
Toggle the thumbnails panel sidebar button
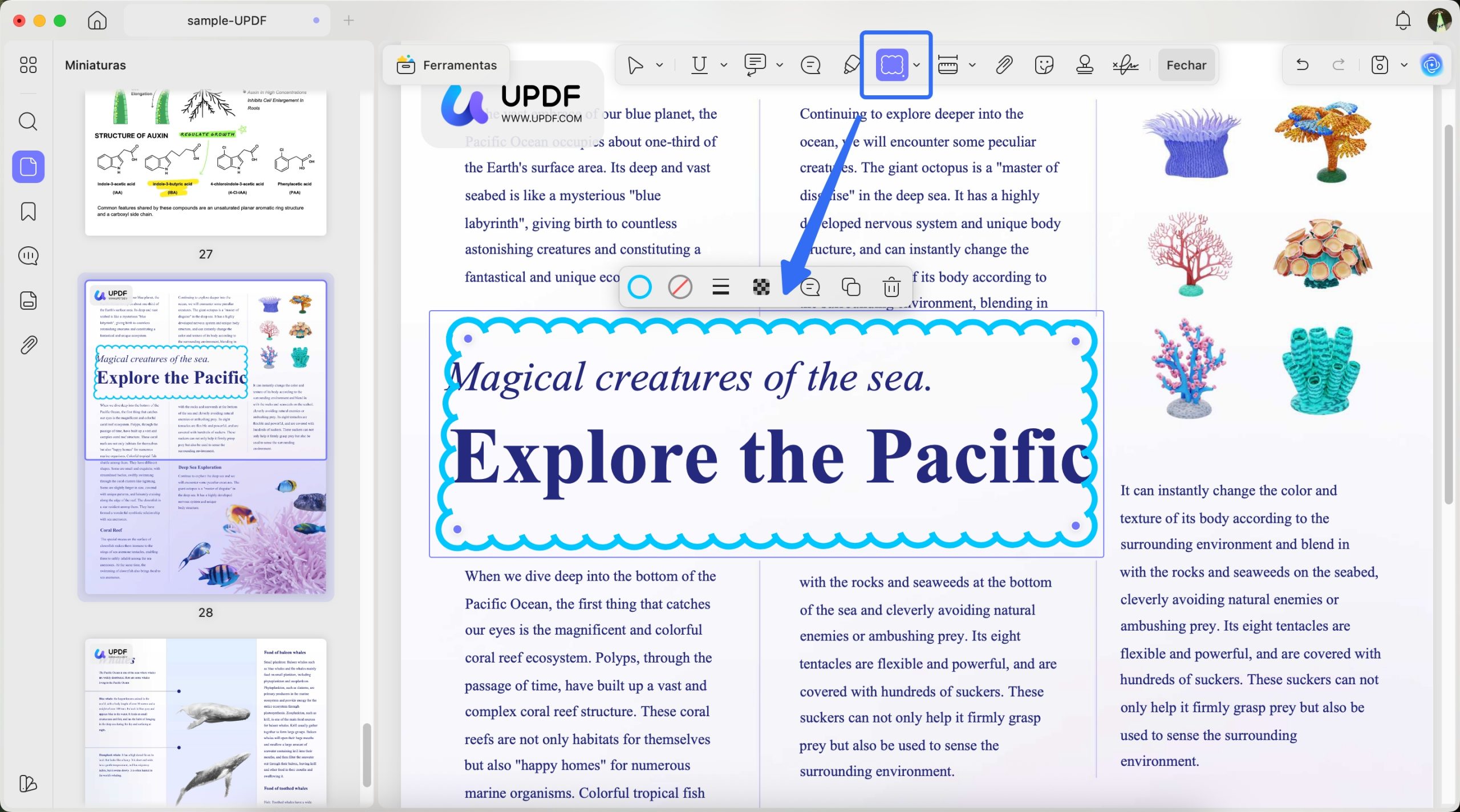click(28, 167)
